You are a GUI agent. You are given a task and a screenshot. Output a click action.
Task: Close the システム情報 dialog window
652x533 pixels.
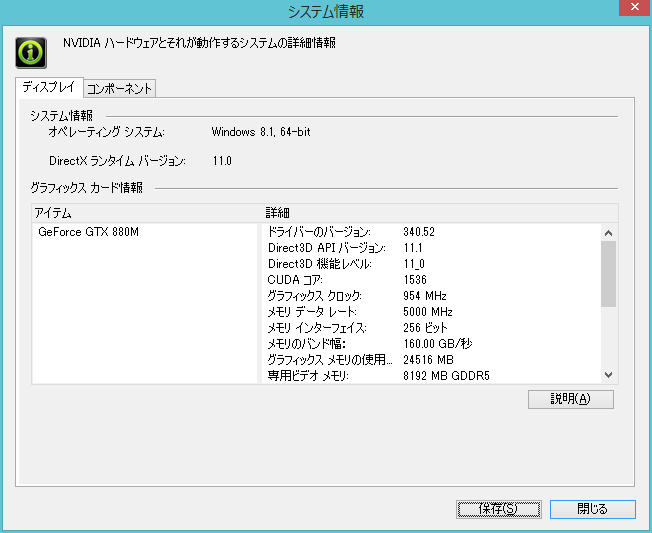click(x=635, y=7)
